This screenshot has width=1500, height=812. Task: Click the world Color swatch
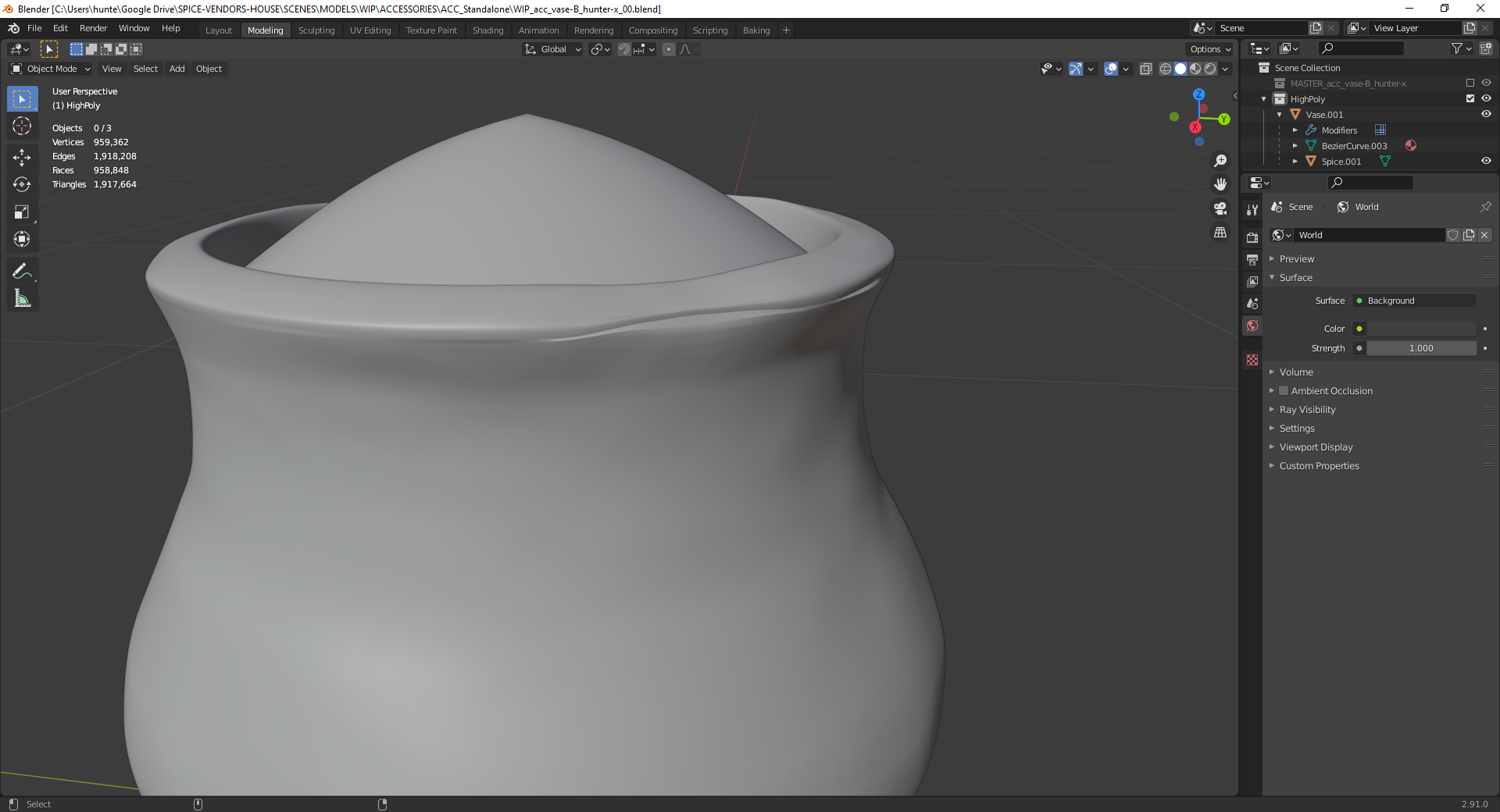pyautogui.click(x=1422, y=329)
